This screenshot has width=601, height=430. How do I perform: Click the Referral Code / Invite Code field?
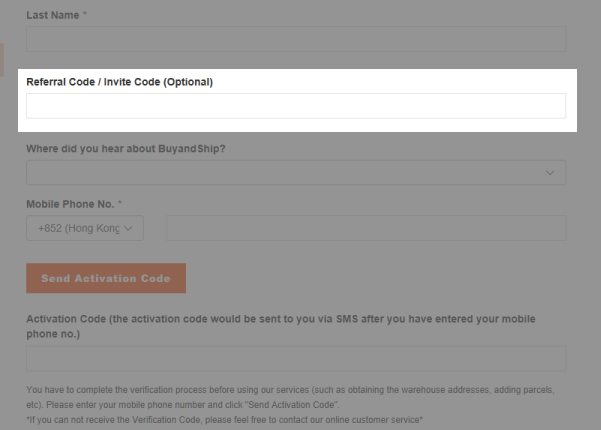(296, 106)
